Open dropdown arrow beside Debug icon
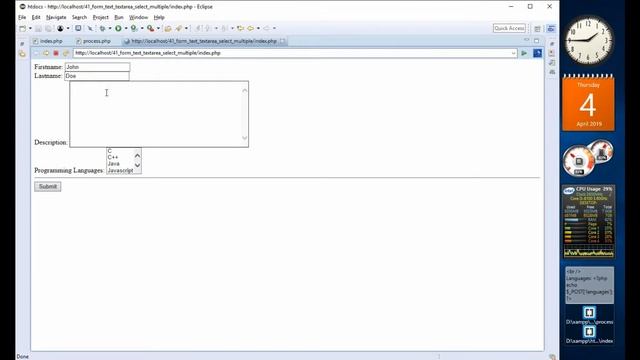640x360 pixels. coord(110,29)
